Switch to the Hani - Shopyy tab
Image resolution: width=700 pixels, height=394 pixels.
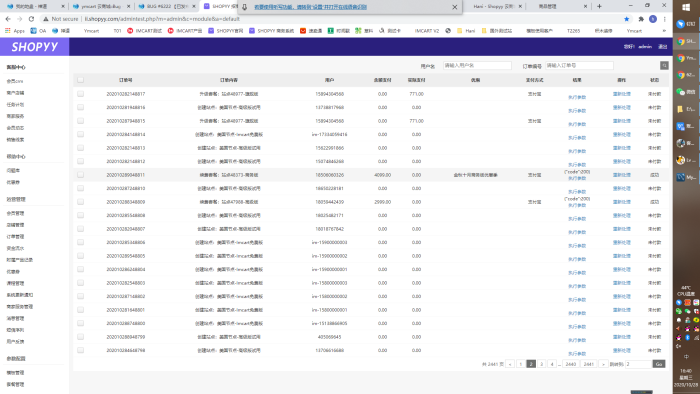click(x=495, y=6)
